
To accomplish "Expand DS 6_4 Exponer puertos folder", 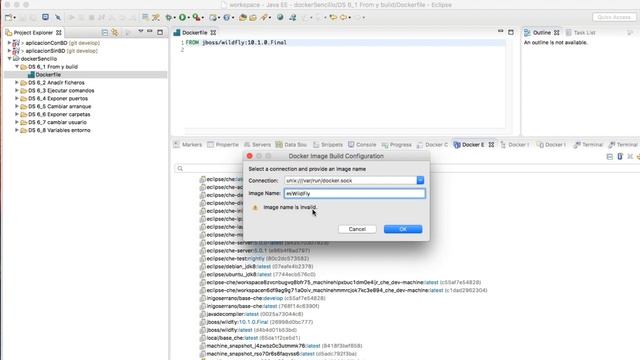I will click(17, 98).
